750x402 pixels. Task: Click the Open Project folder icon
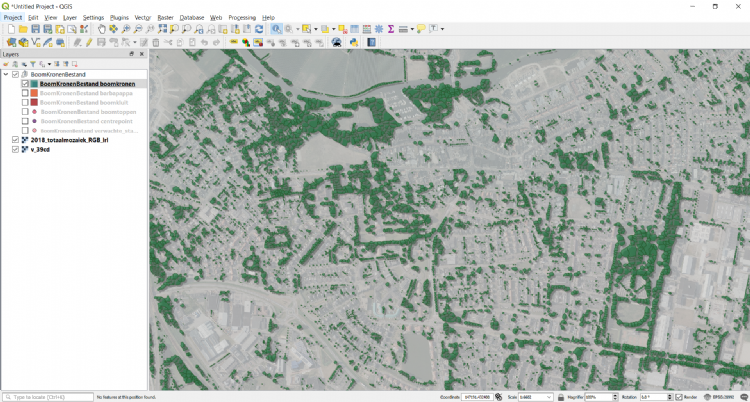(23, 29)
